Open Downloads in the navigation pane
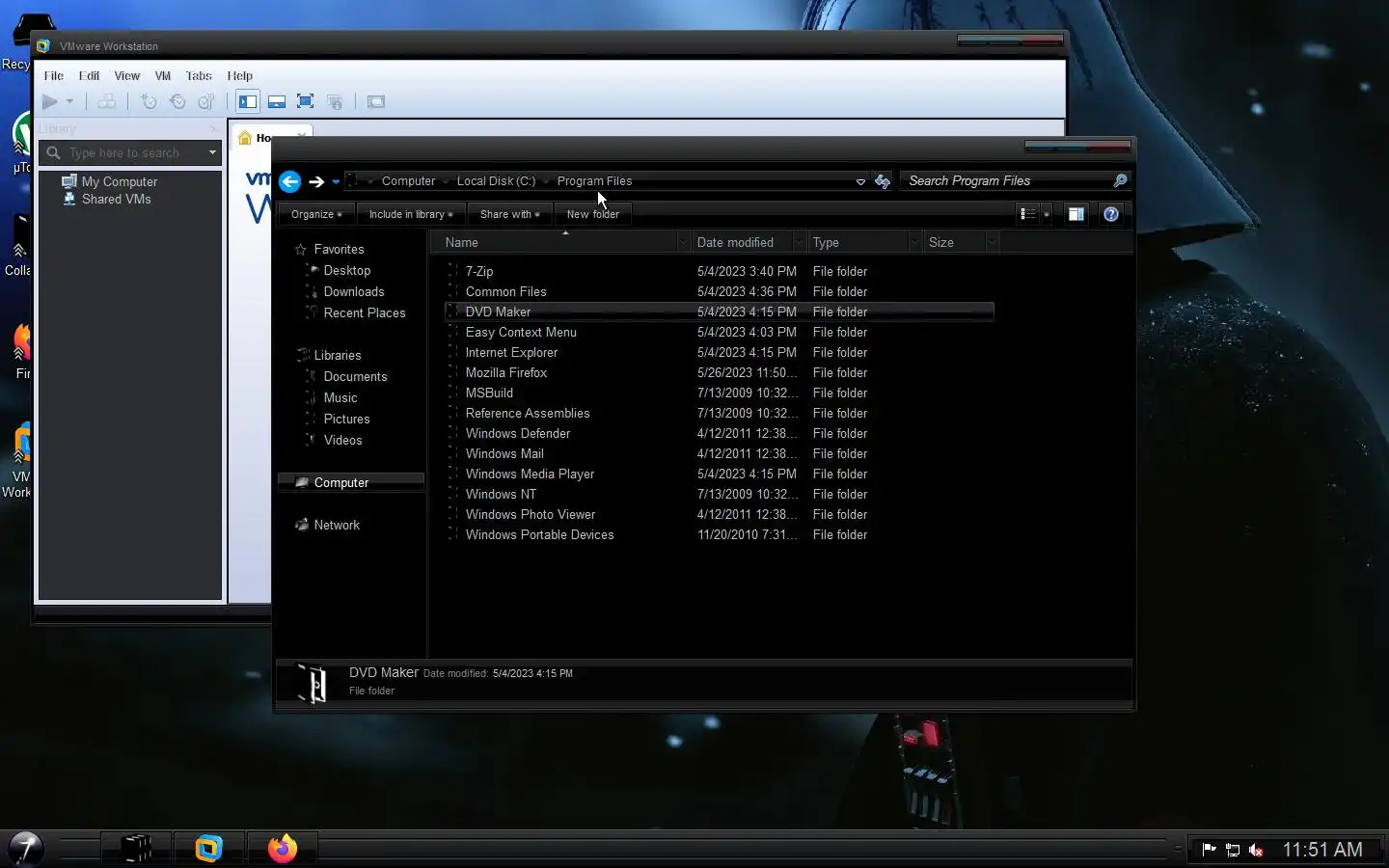This screenshot has width=1389, height=868. tap(354, 292)
